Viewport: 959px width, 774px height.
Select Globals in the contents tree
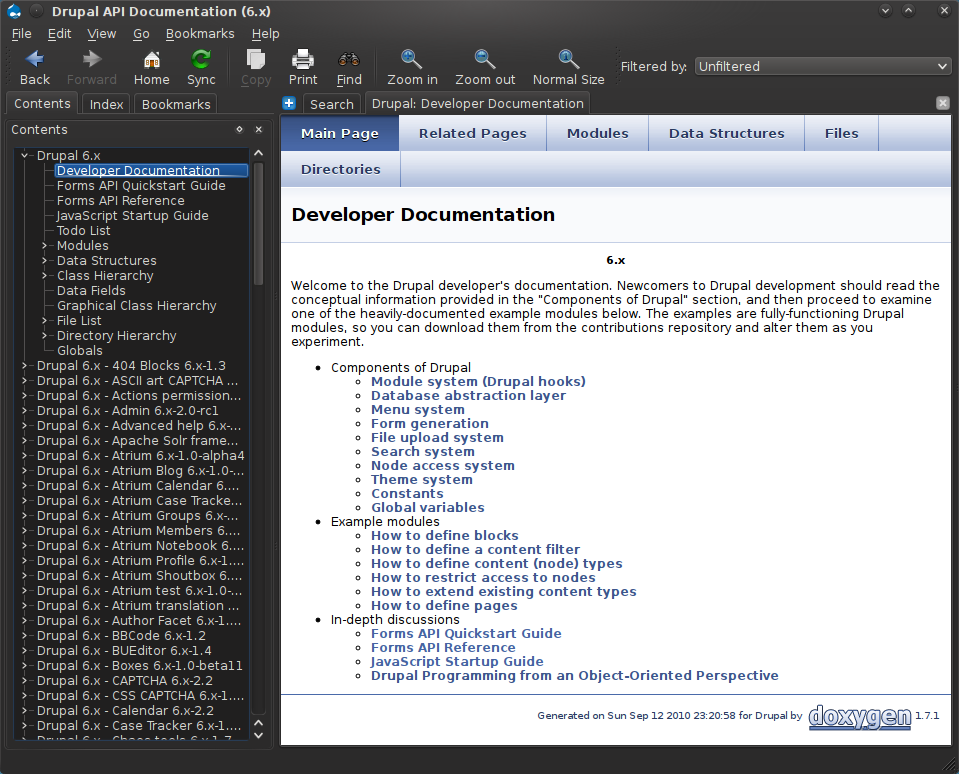[x=80, y=350]
